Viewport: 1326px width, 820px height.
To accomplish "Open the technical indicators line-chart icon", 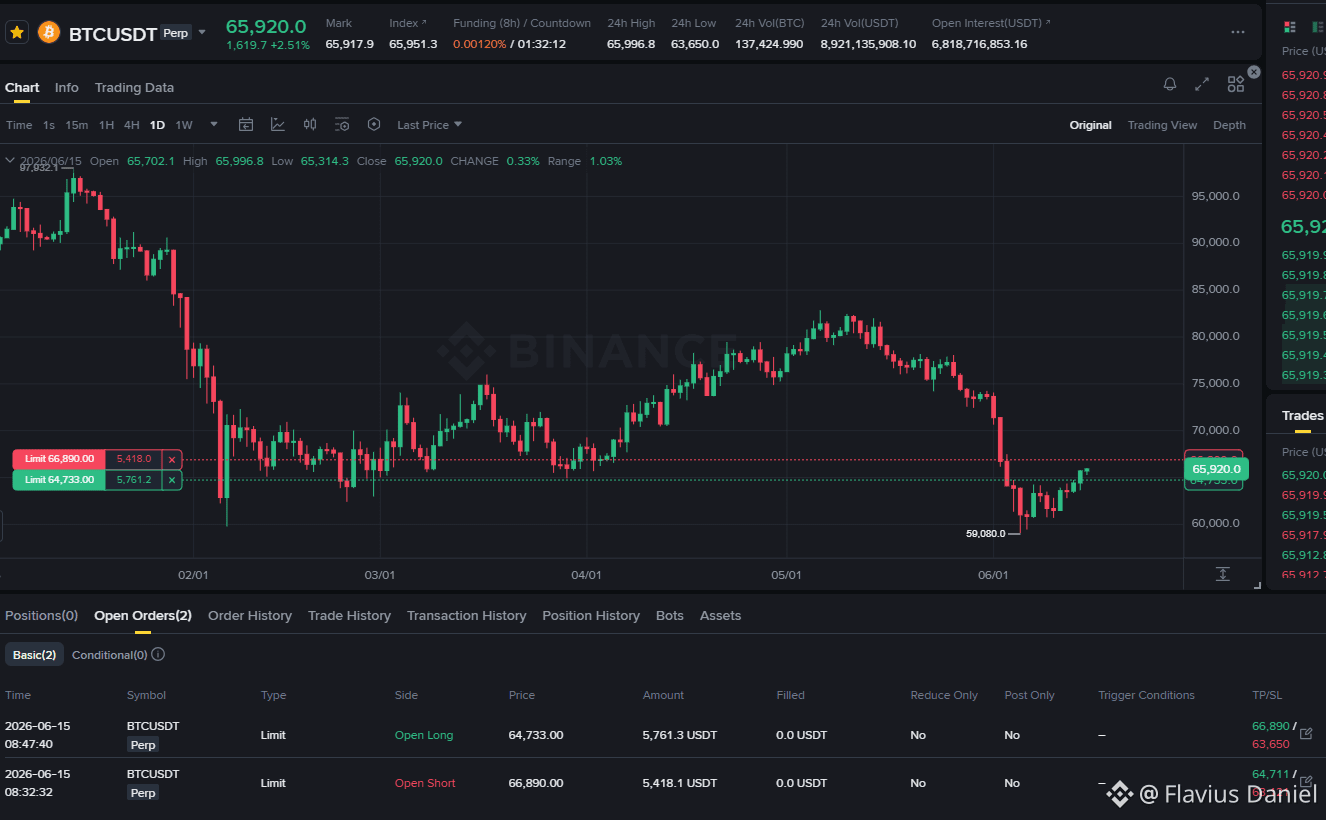I will point(278,125).
